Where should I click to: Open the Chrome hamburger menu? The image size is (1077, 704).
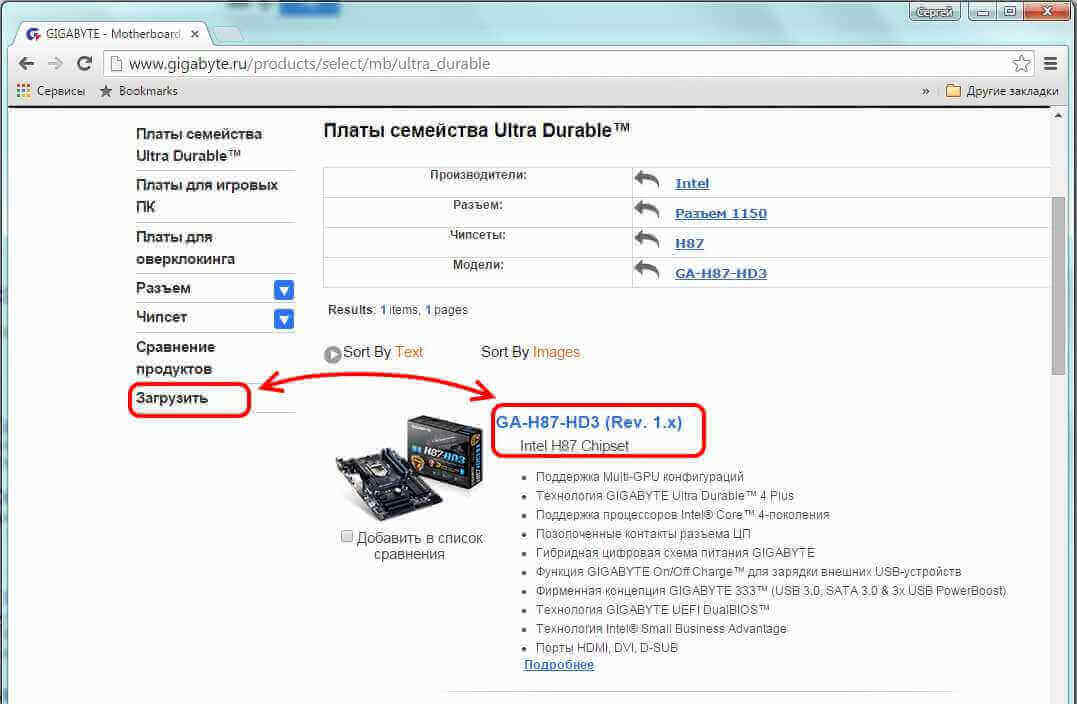tap(1050, 64)
